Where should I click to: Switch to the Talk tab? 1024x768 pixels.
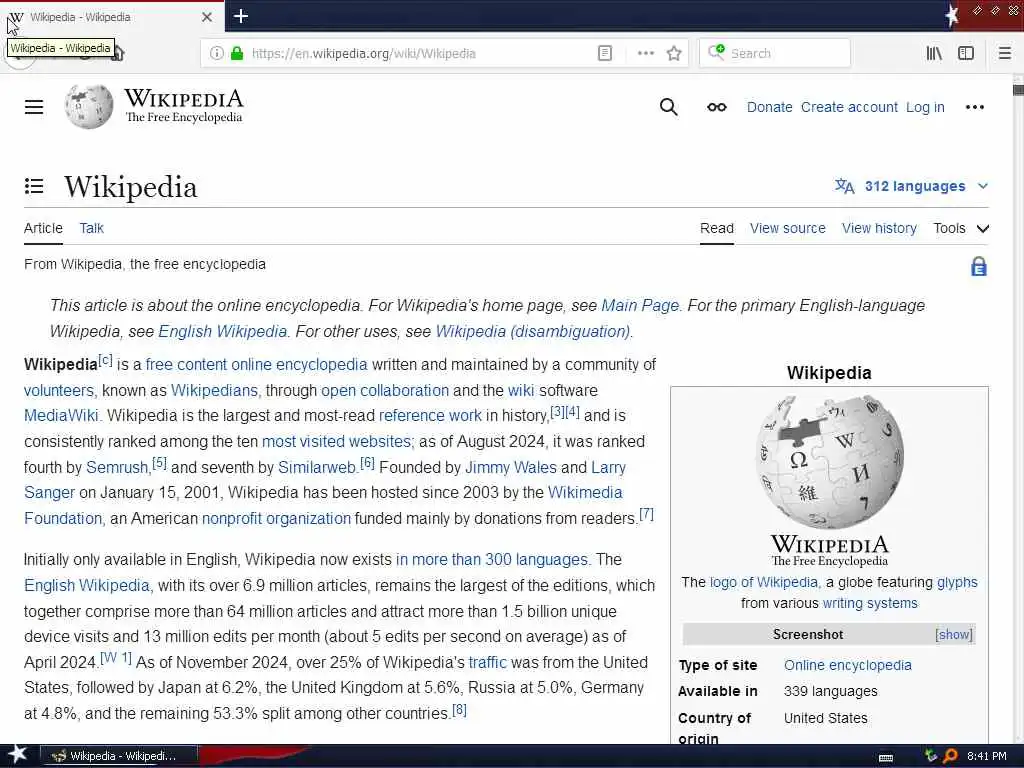click(x=91, y=229)
